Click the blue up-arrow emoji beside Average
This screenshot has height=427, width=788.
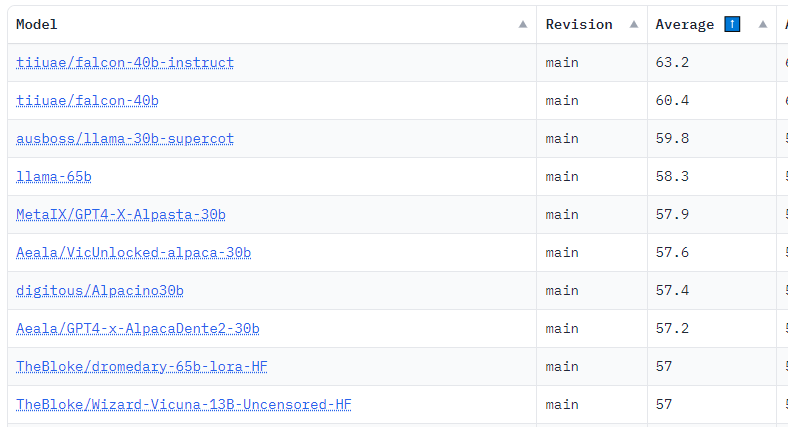(x=732, y=25)
